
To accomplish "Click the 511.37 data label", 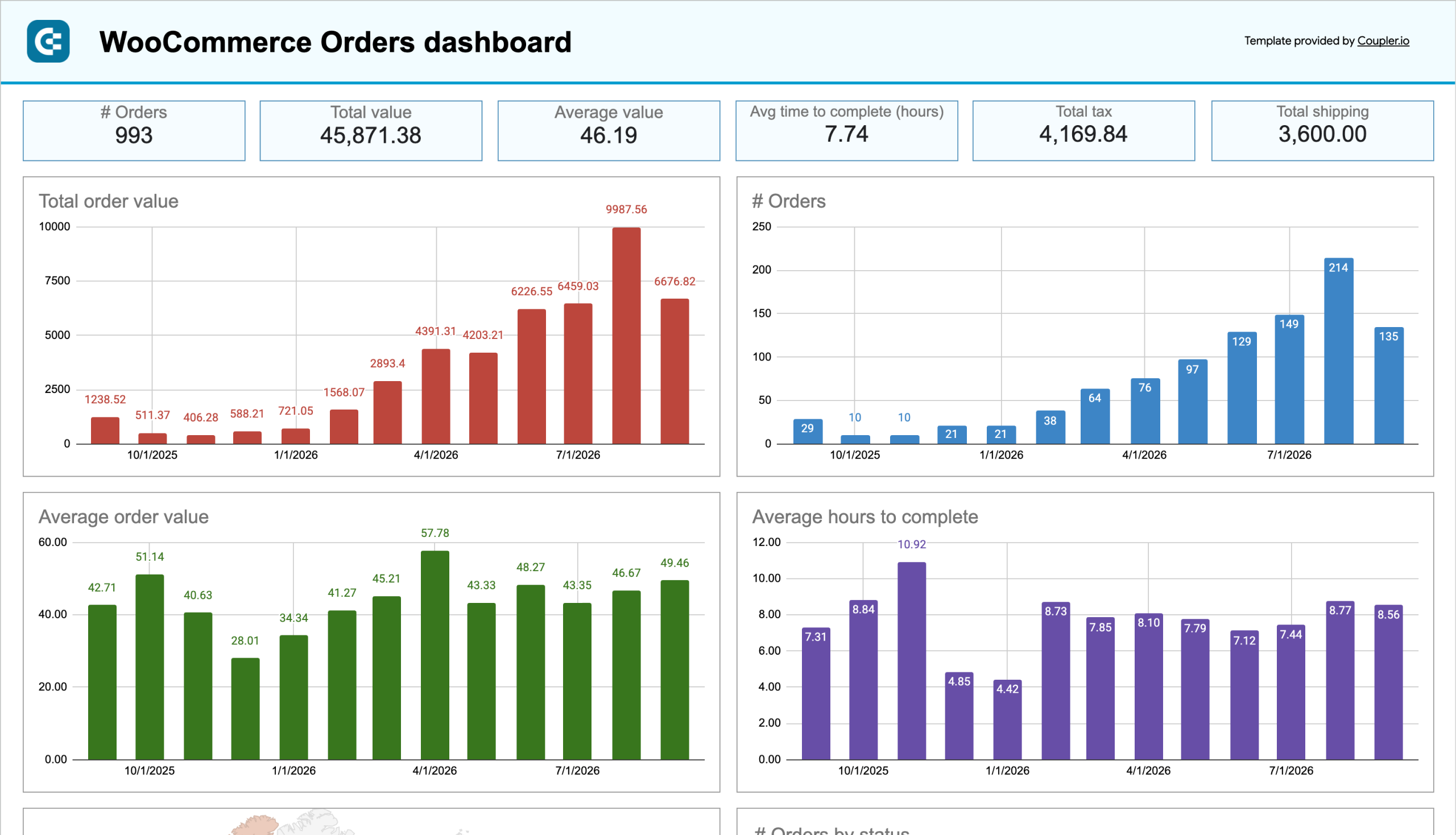I will (x=152, y=415).
